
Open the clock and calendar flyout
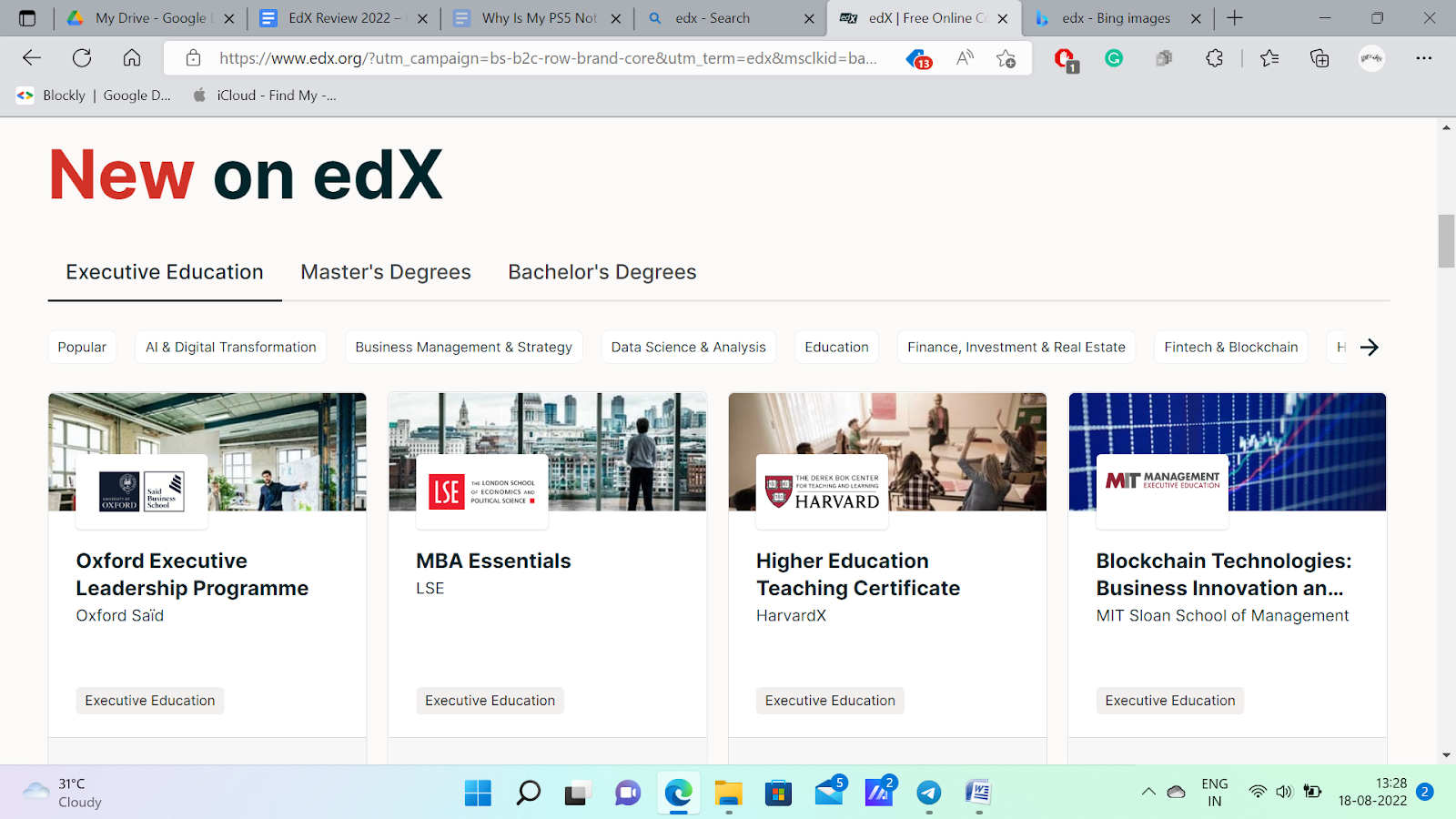coord(1372,792)
